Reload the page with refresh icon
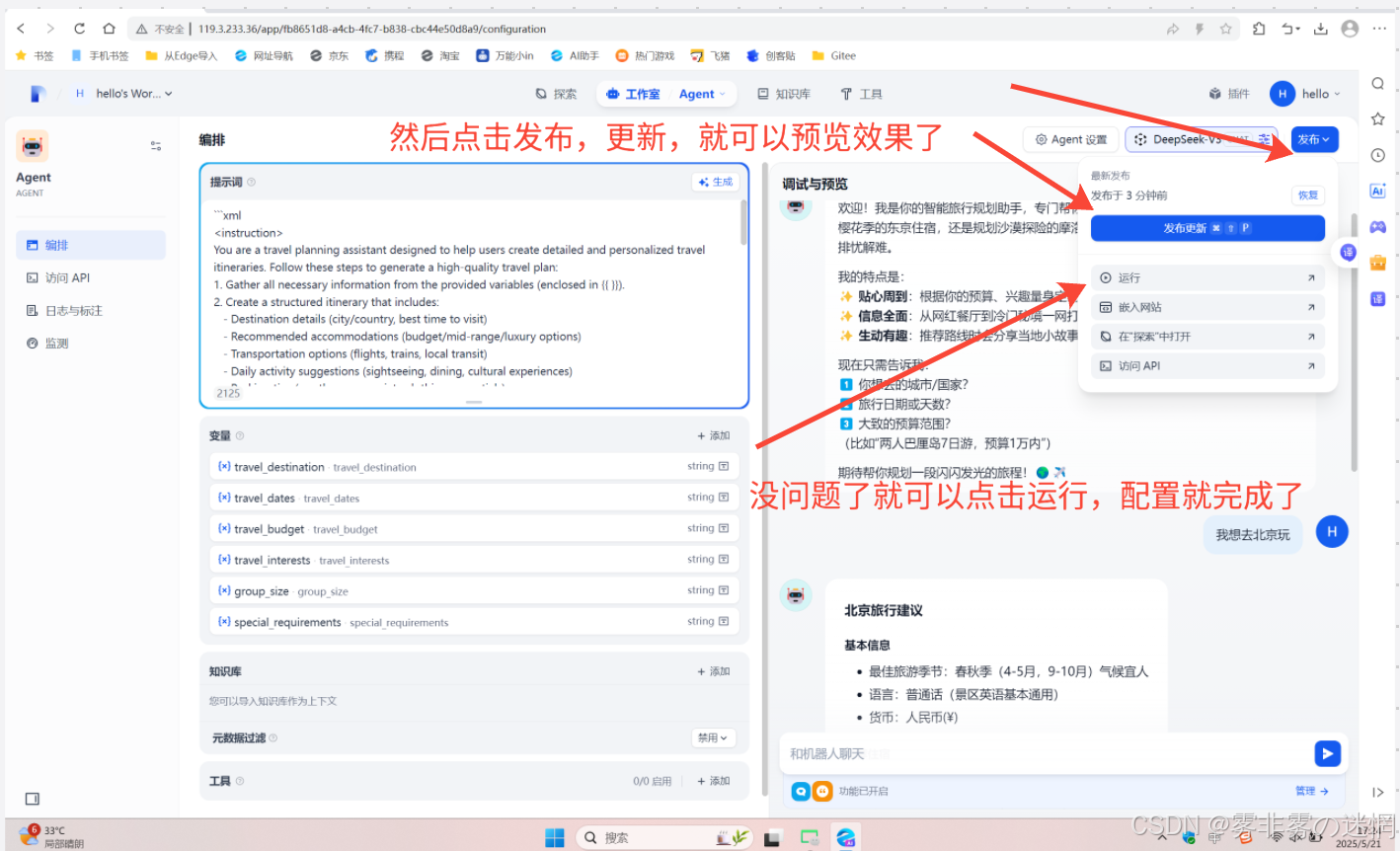1400x851 pixels. pyautogui.click(x=79, y=29)
